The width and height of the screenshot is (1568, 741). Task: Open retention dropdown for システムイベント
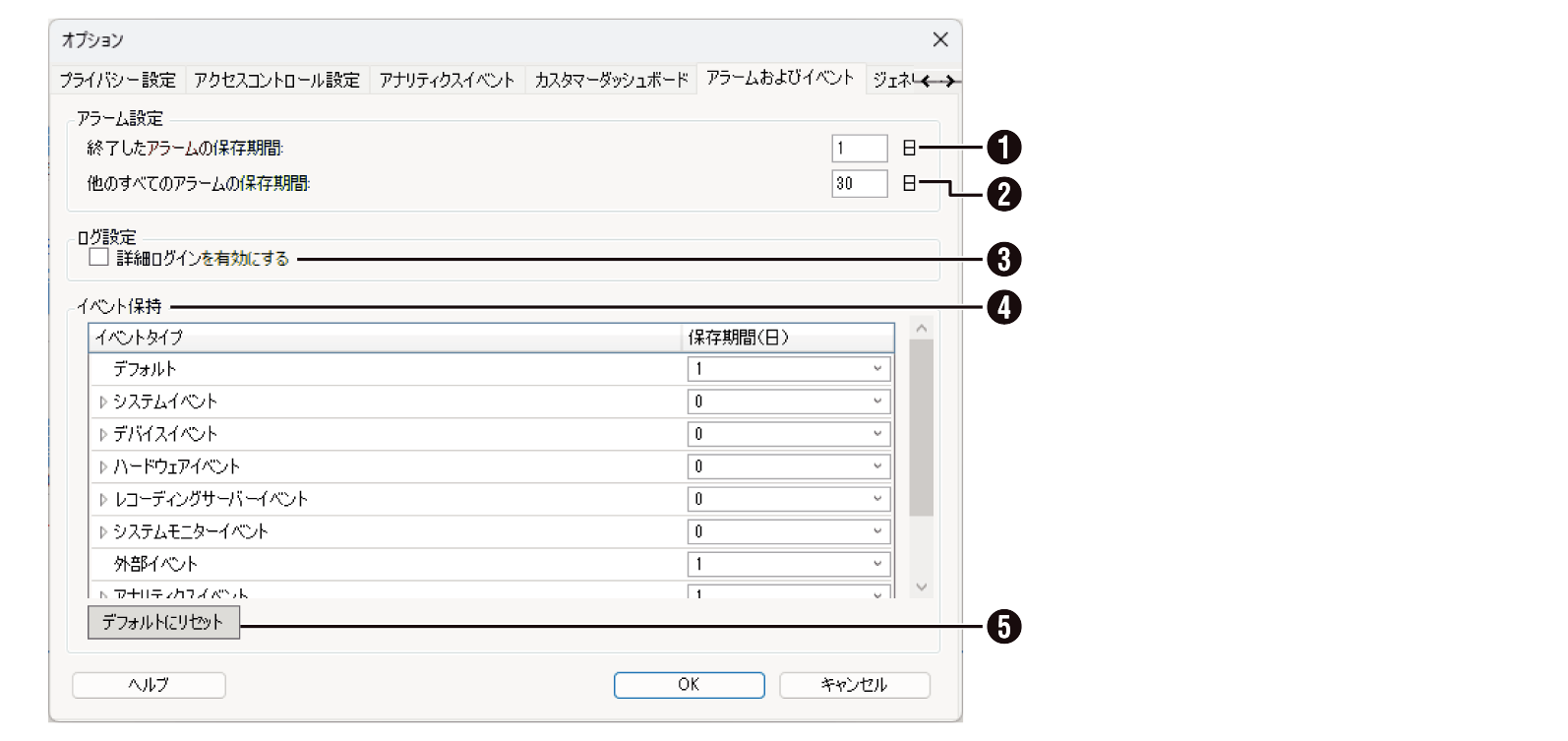point(876,401)
